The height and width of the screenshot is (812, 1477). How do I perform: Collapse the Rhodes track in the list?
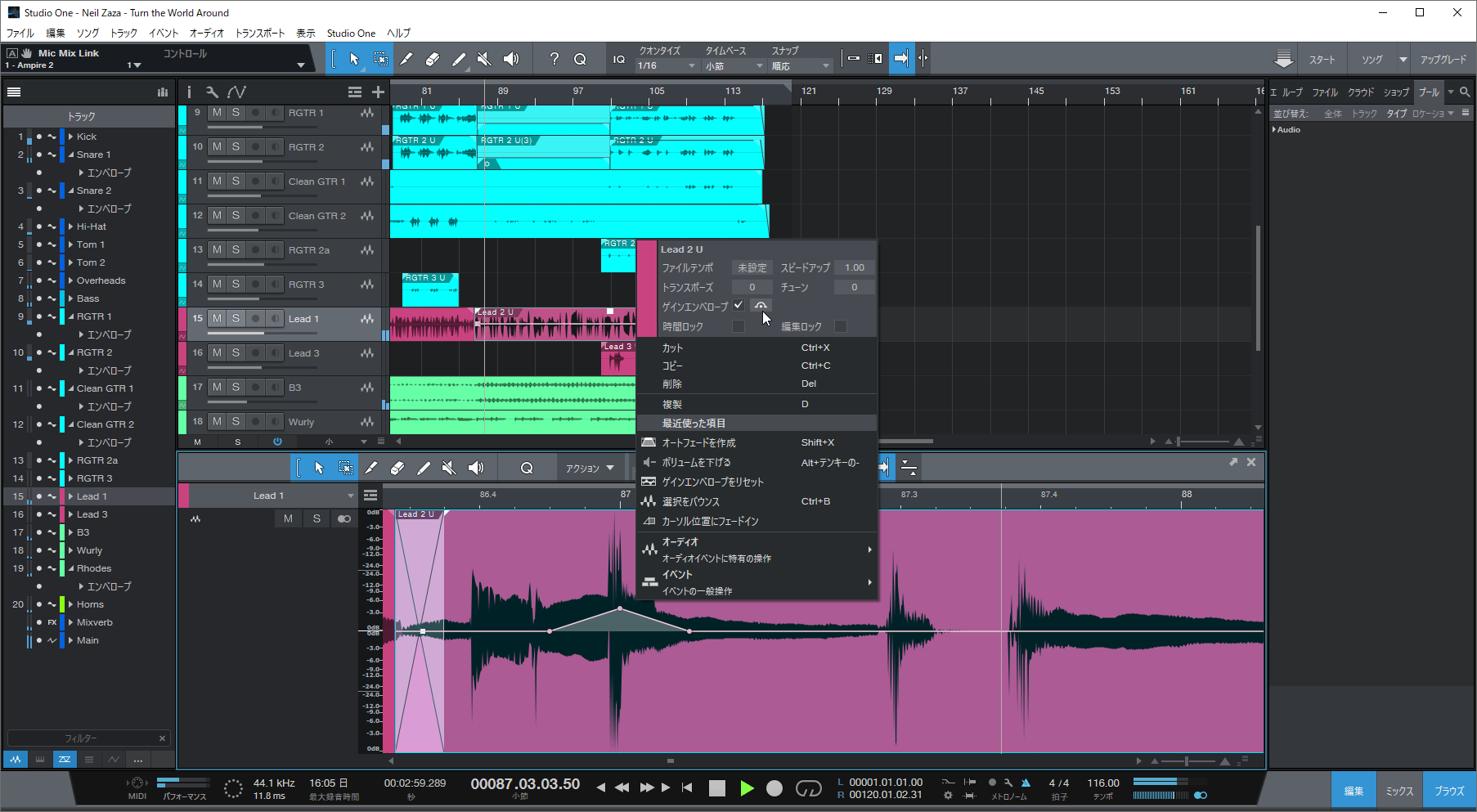click(x=71, y=568)
